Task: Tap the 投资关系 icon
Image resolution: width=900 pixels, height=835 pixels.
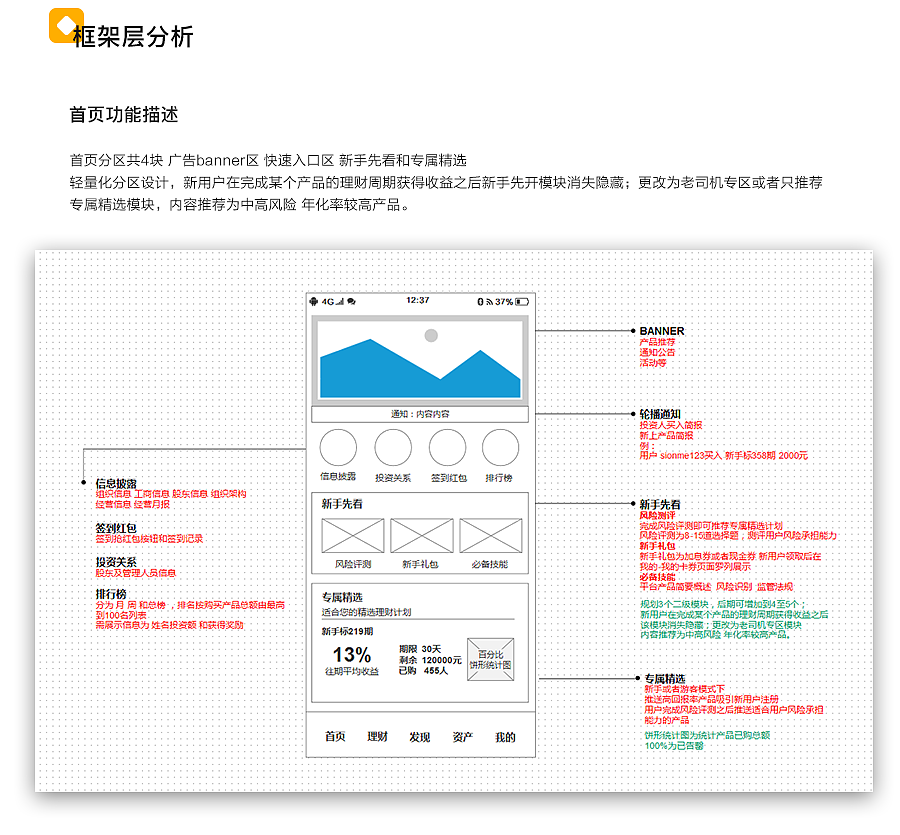Action: [x=394, y=447]
